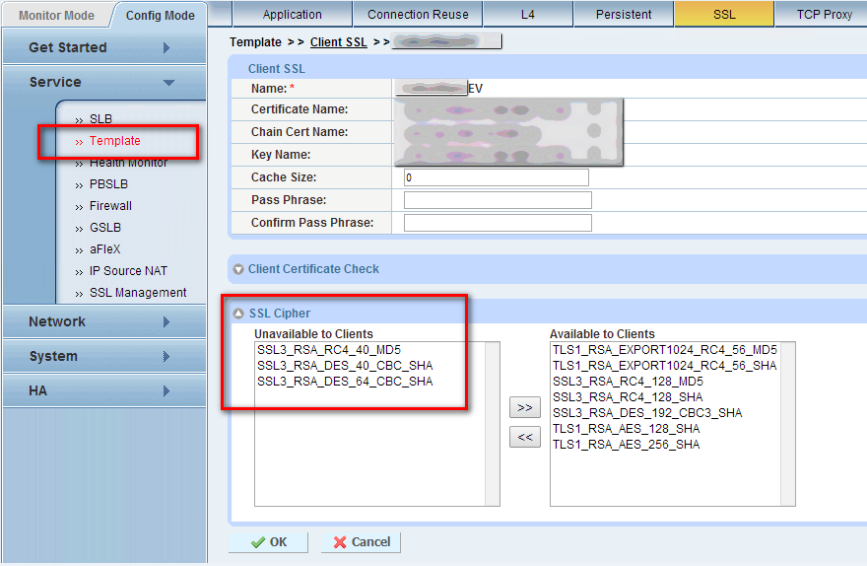Click the >> move-right arrow button
This screenshot has height=566, width=867.
point(524,408)
